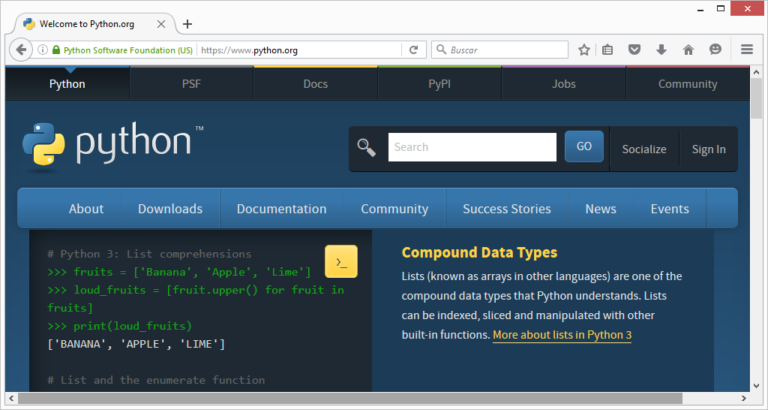Open the Firefox hamburger menu
The image size is (768, 410).
(746, 49)
